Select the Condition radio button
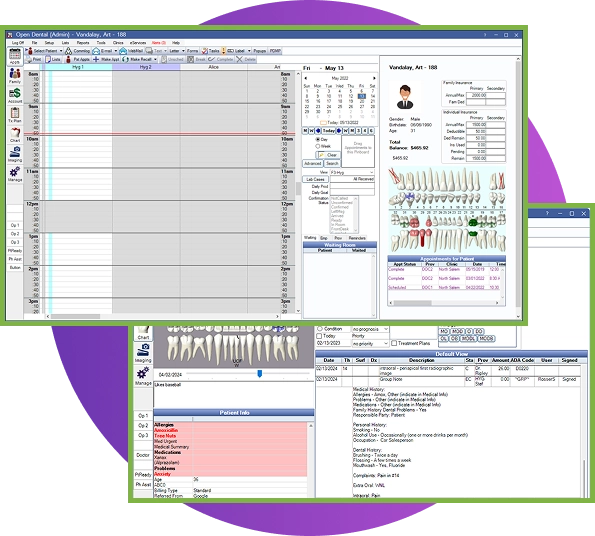This screenshot has width=595, height=536. click(320, 329)
